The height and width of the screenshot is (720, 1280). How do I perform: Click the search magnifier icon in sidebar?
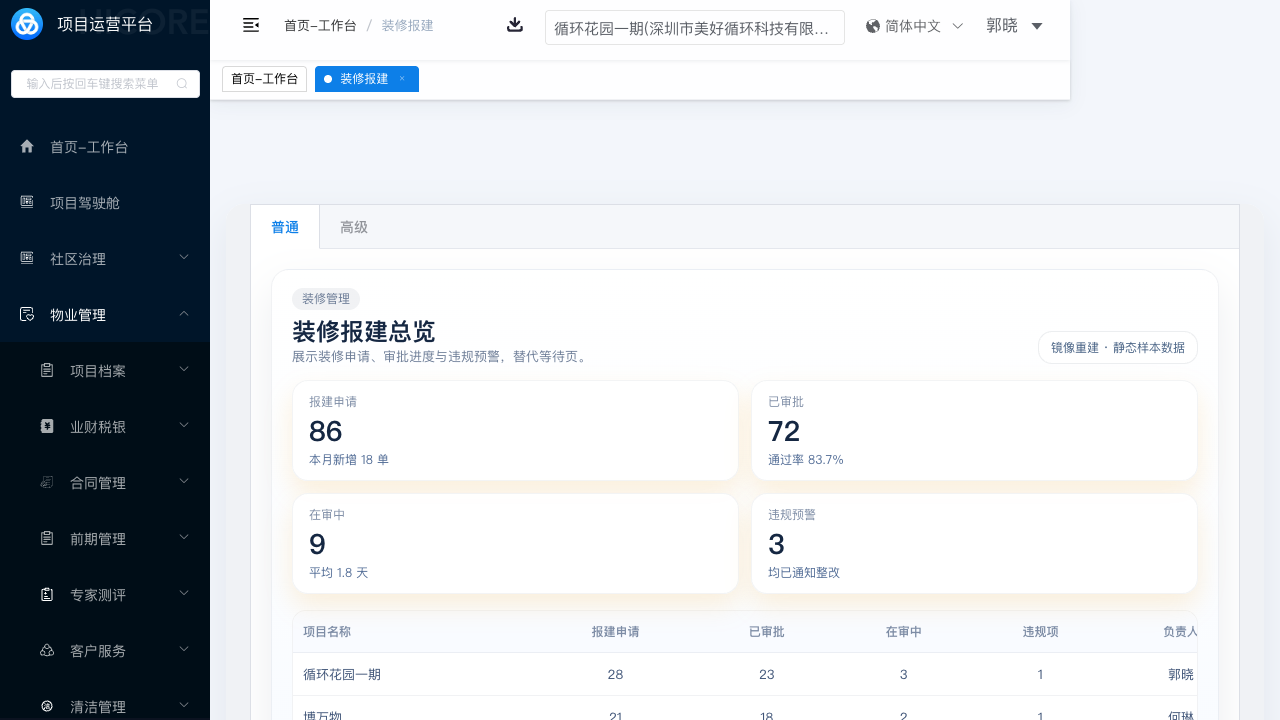(x=182, y=84)
